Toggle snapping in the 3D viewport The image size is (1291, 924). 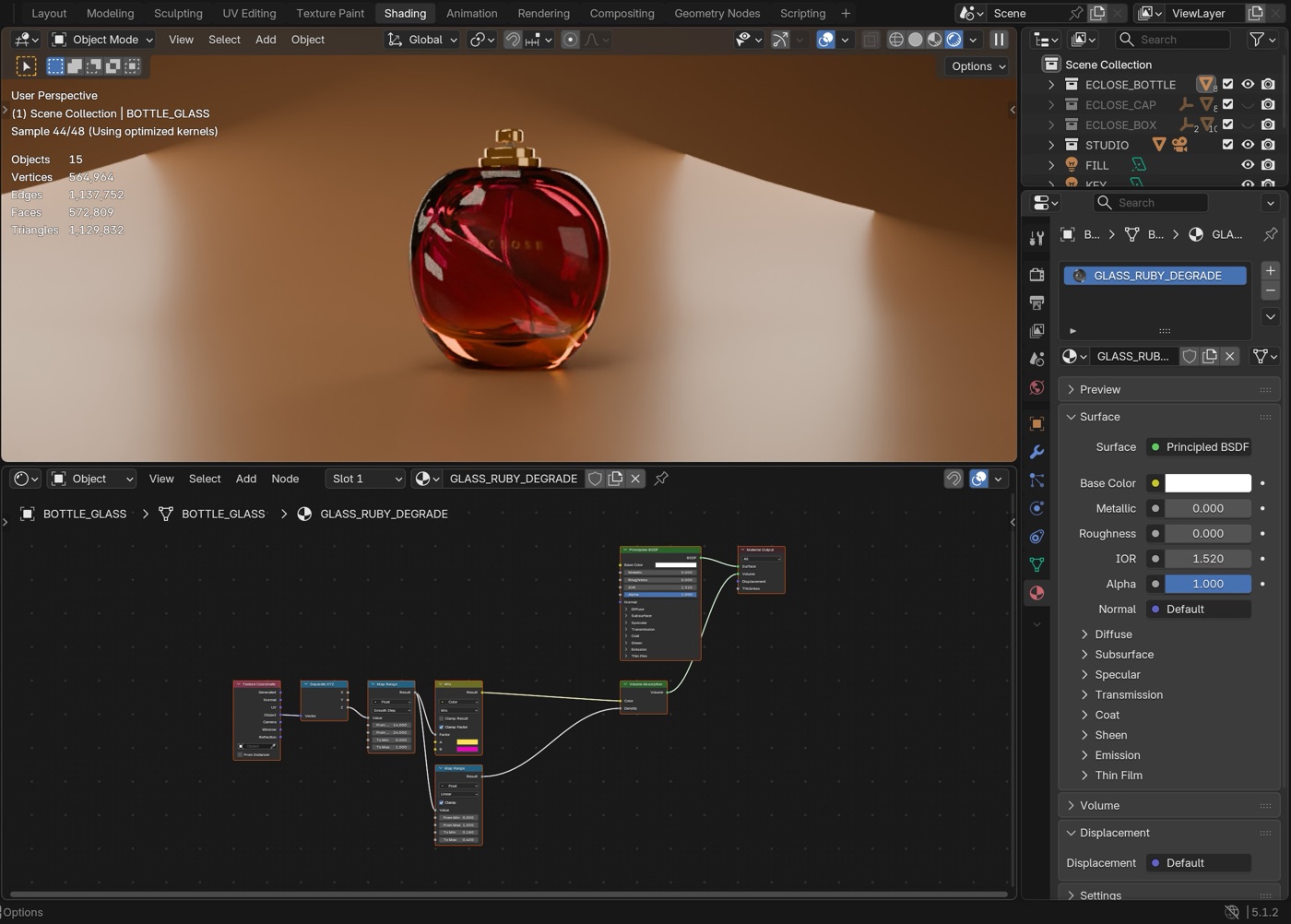[x=513, y=40]
